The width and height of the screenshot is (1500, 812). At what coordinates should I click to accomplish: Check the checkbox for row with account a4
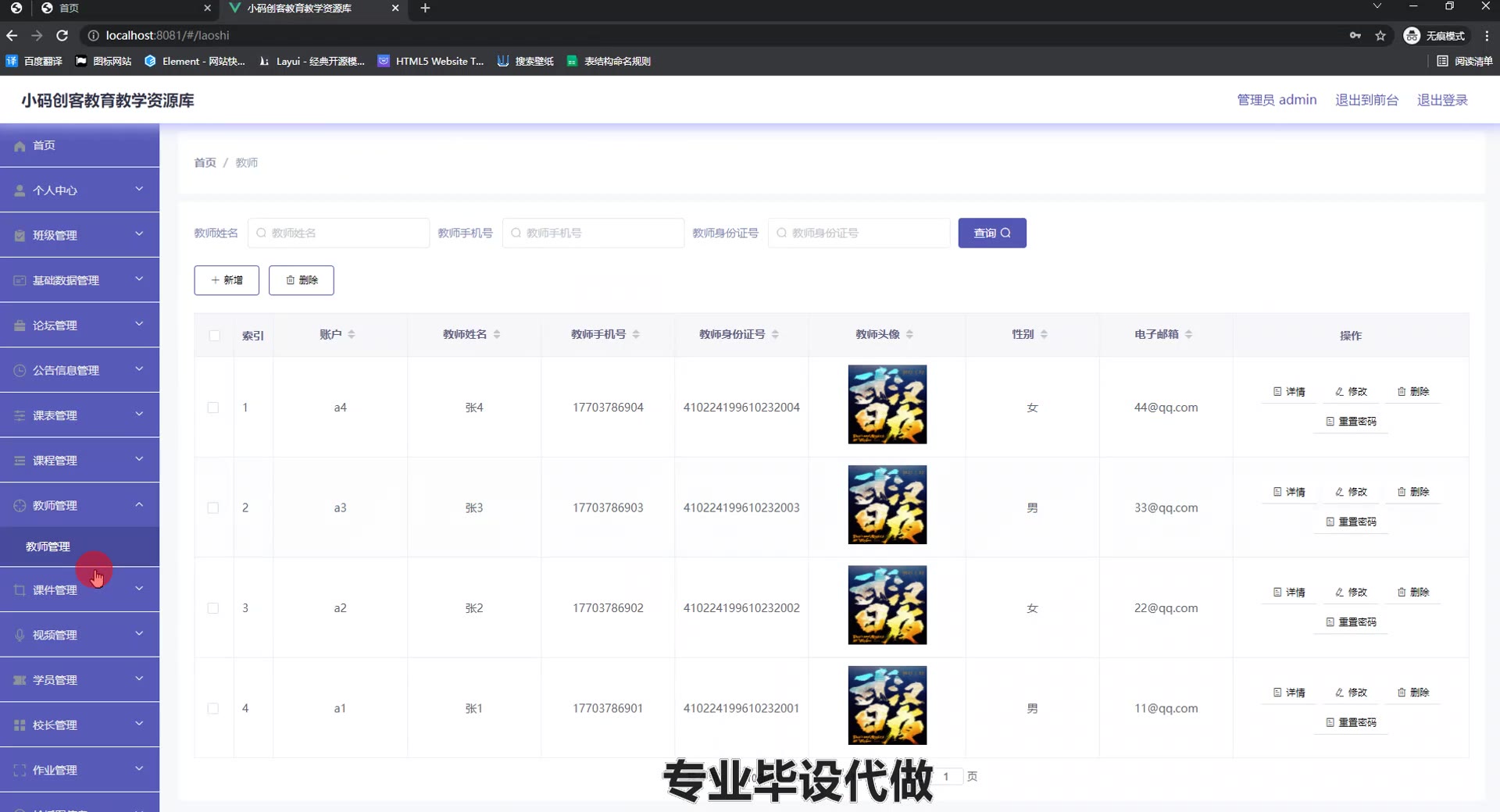click(213, 408)
